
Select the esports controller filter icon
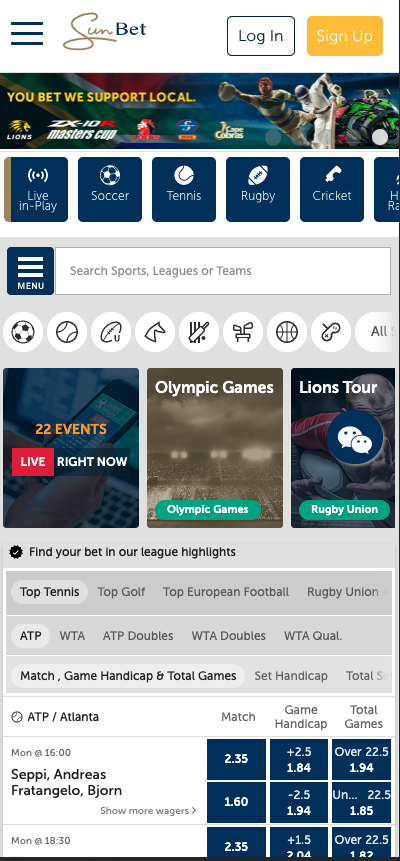coord(331,332)
